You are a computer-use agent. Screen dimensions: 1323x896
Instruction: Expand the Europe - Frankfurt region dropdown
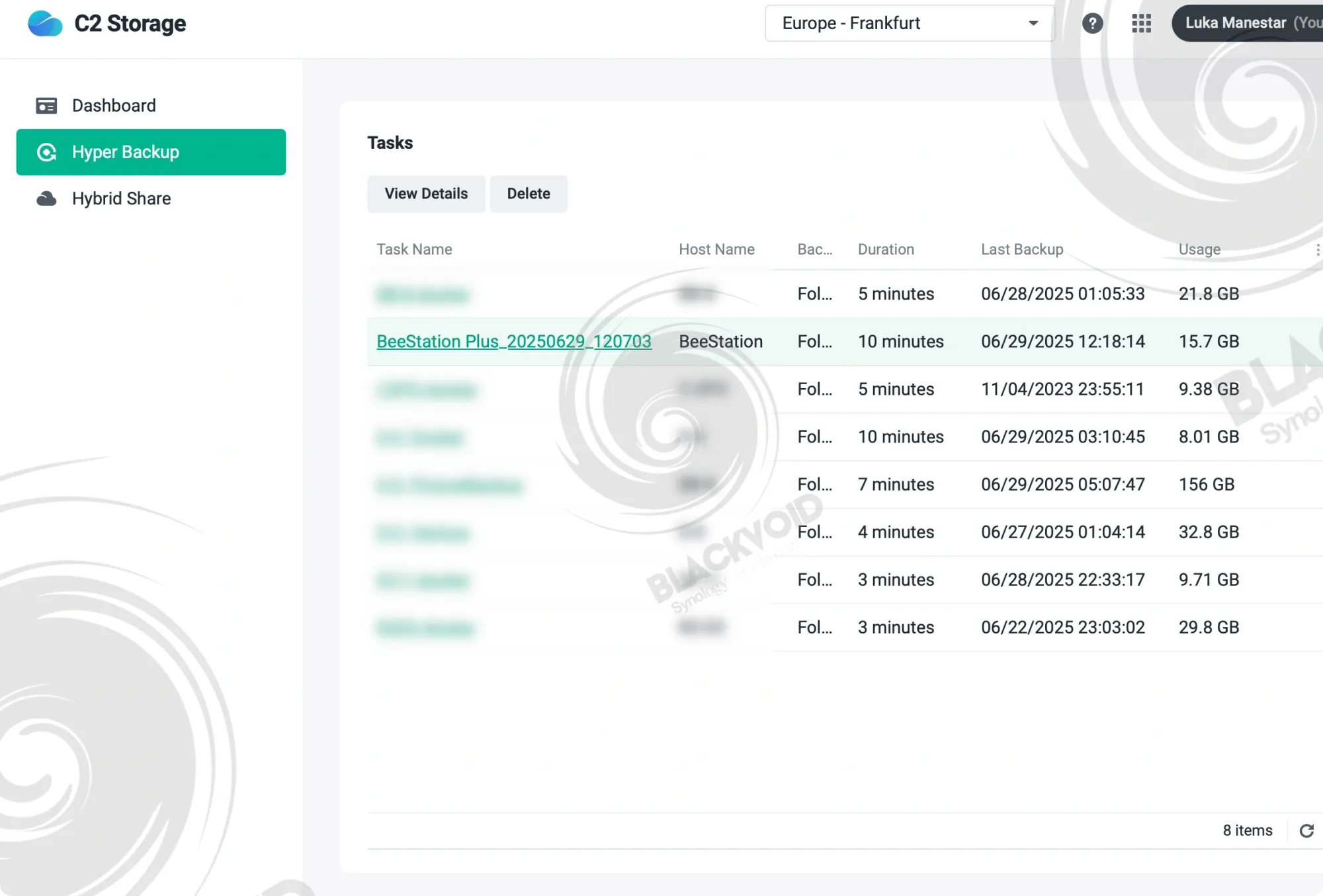pos(910,24)
